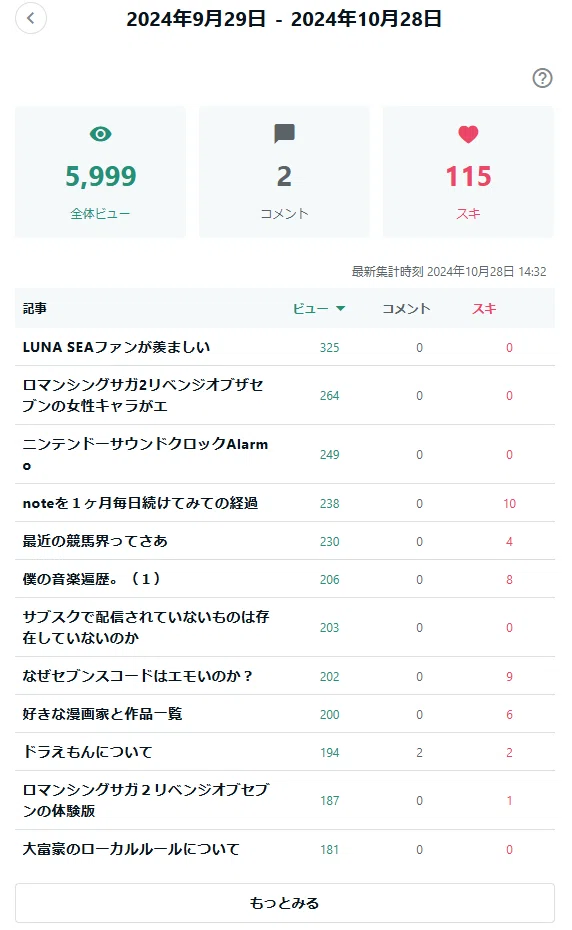Open the article 最近の競馬界ってさあ
The height and width of the screenshot is (930, 572).
95,541
